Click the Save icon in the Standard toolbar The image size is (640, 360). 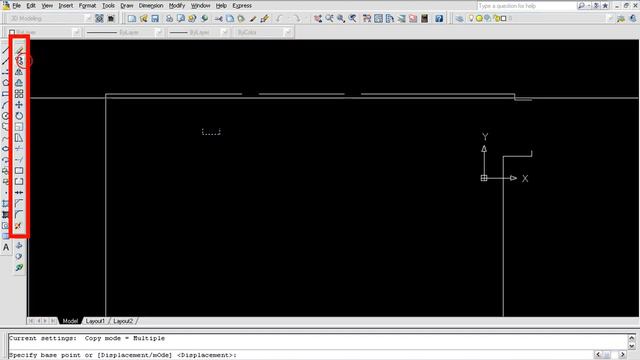(x=155, y=18)
